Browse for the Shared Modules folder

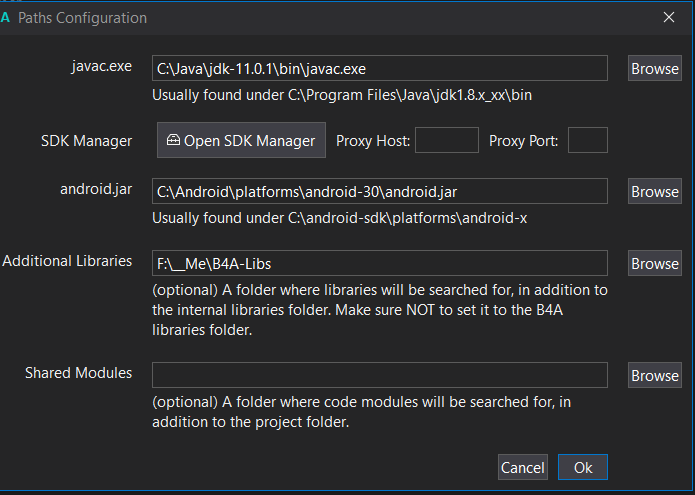point(655,375)
